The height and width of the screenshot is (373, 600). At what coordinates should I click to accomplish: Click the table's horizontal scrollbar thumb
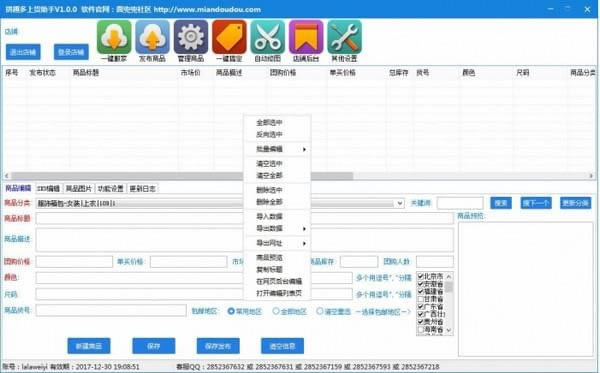(182, 176)
